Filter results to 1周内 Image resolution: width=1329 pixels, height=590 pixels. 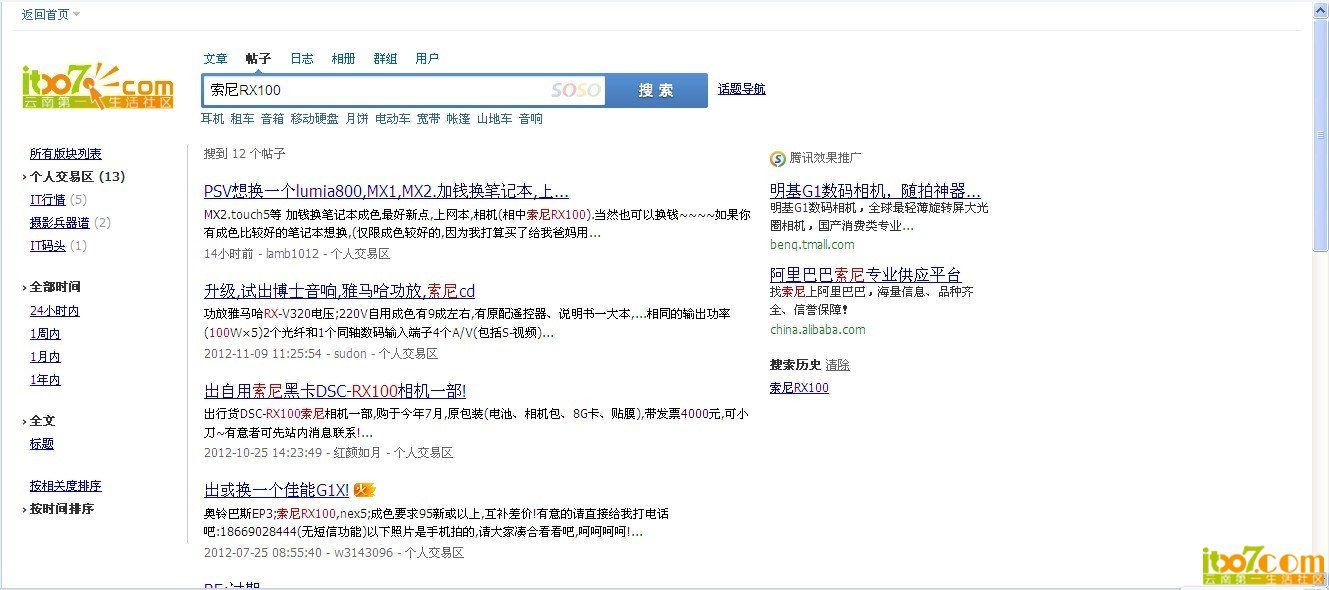(44, 335)
